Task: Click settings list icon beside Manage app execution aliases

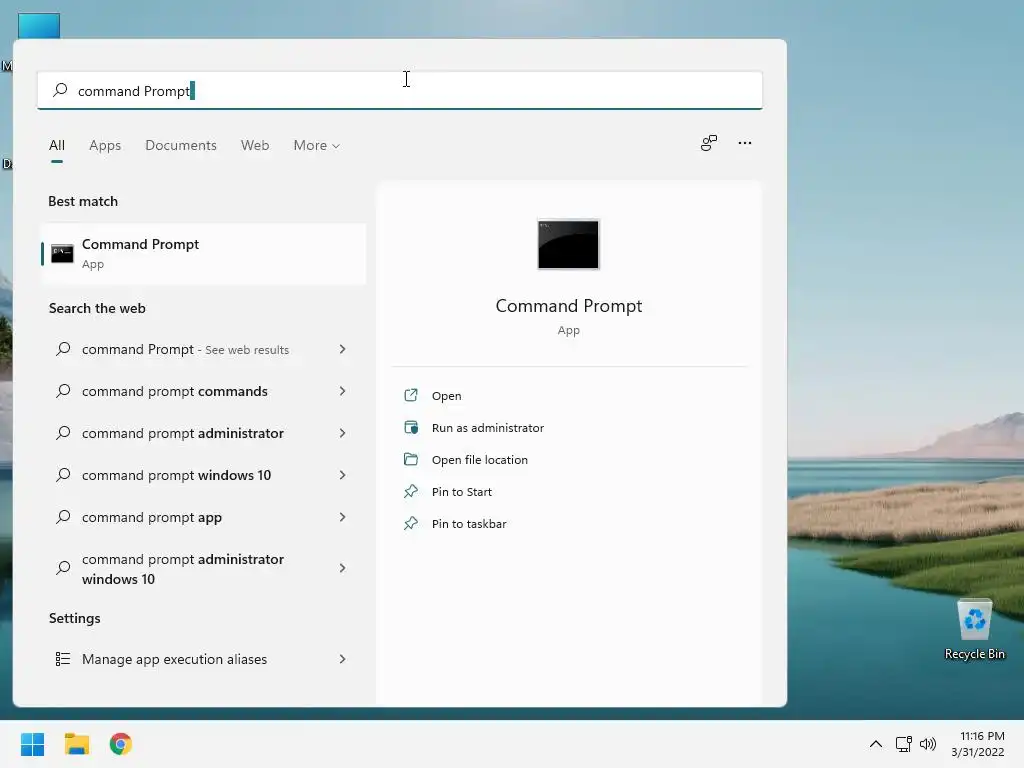Action: (63, 659)
